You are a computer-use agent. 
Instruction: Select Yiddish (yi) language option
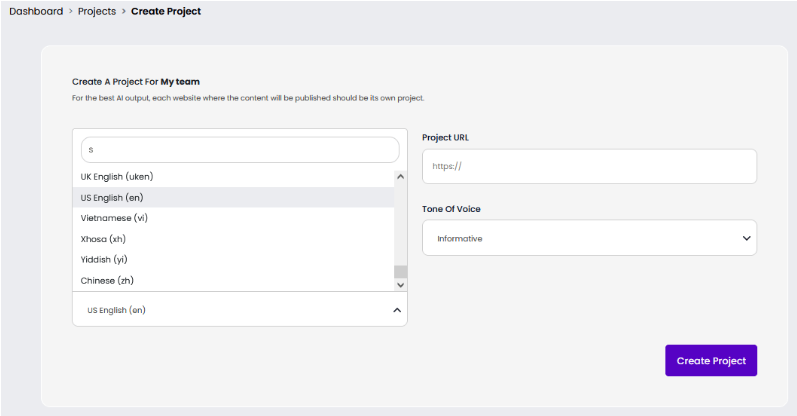pyautogui.click(x=104, y=260)
